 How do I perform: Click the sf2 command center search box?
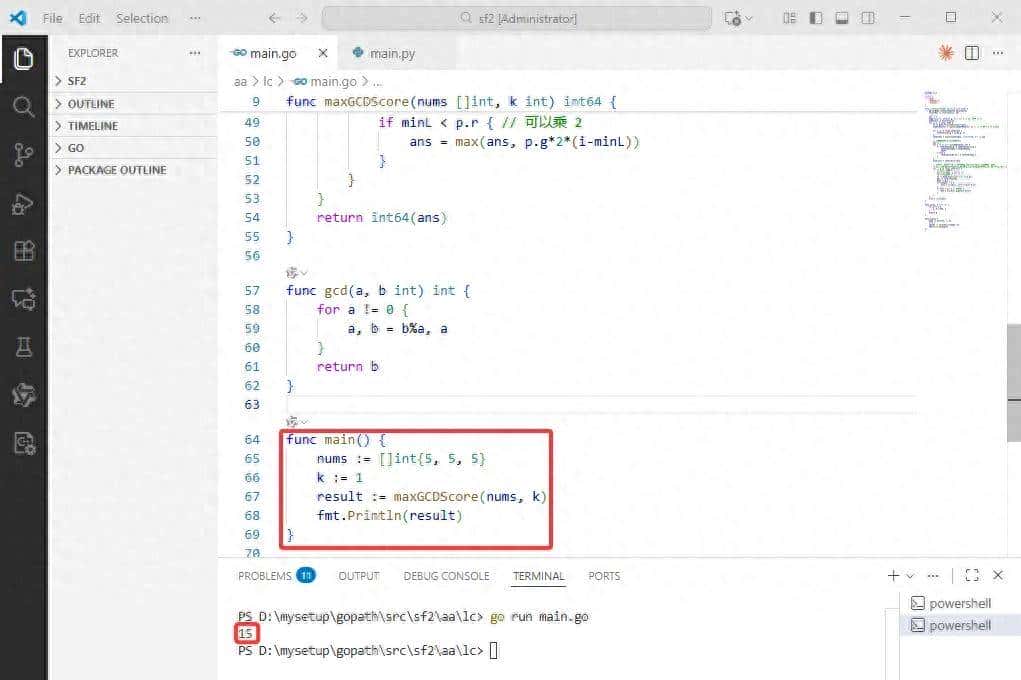(517, 18)
